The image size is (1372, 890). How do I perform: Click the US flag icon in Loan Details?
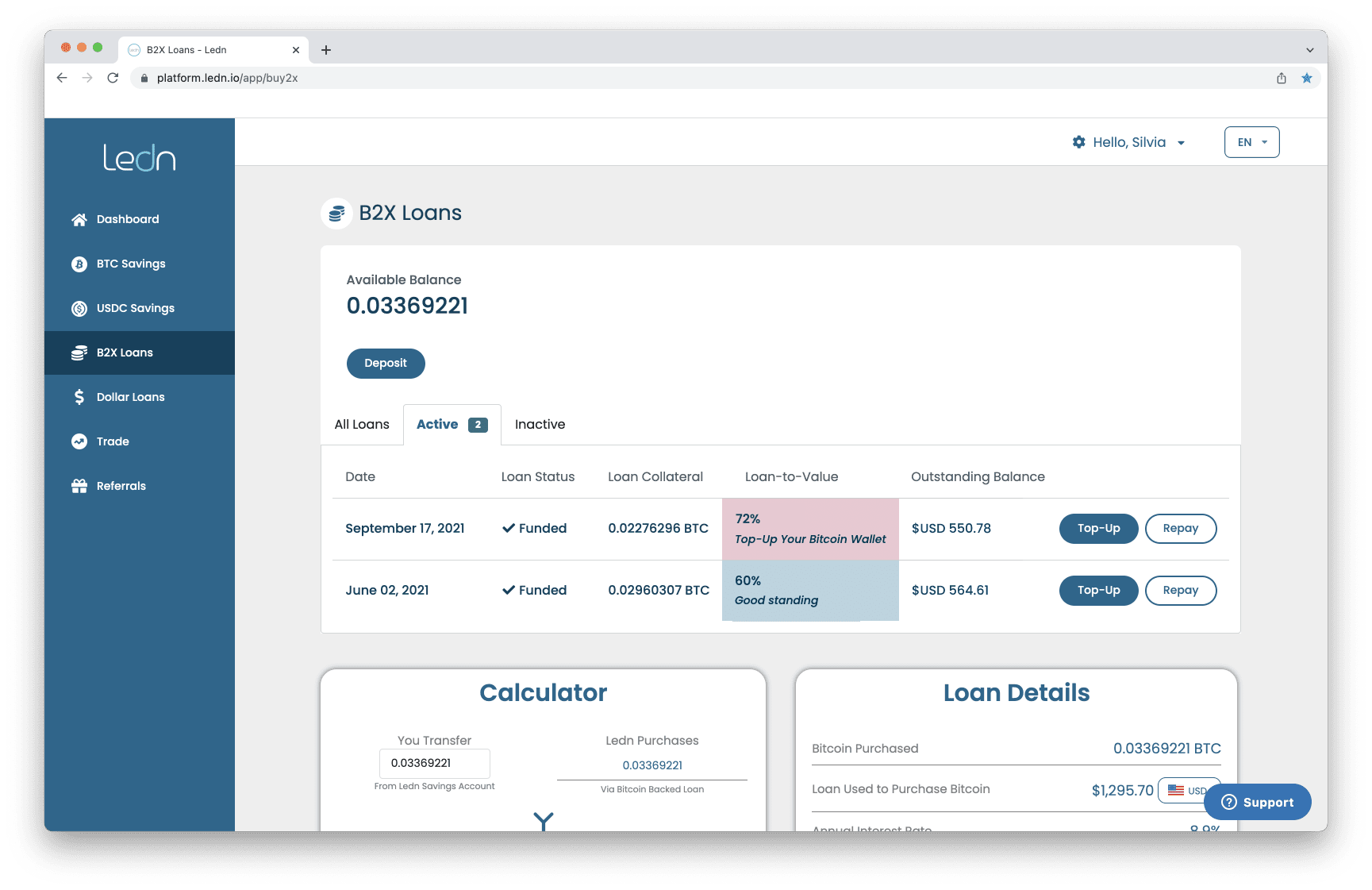pyautogui.click(x=1176, y=791)
